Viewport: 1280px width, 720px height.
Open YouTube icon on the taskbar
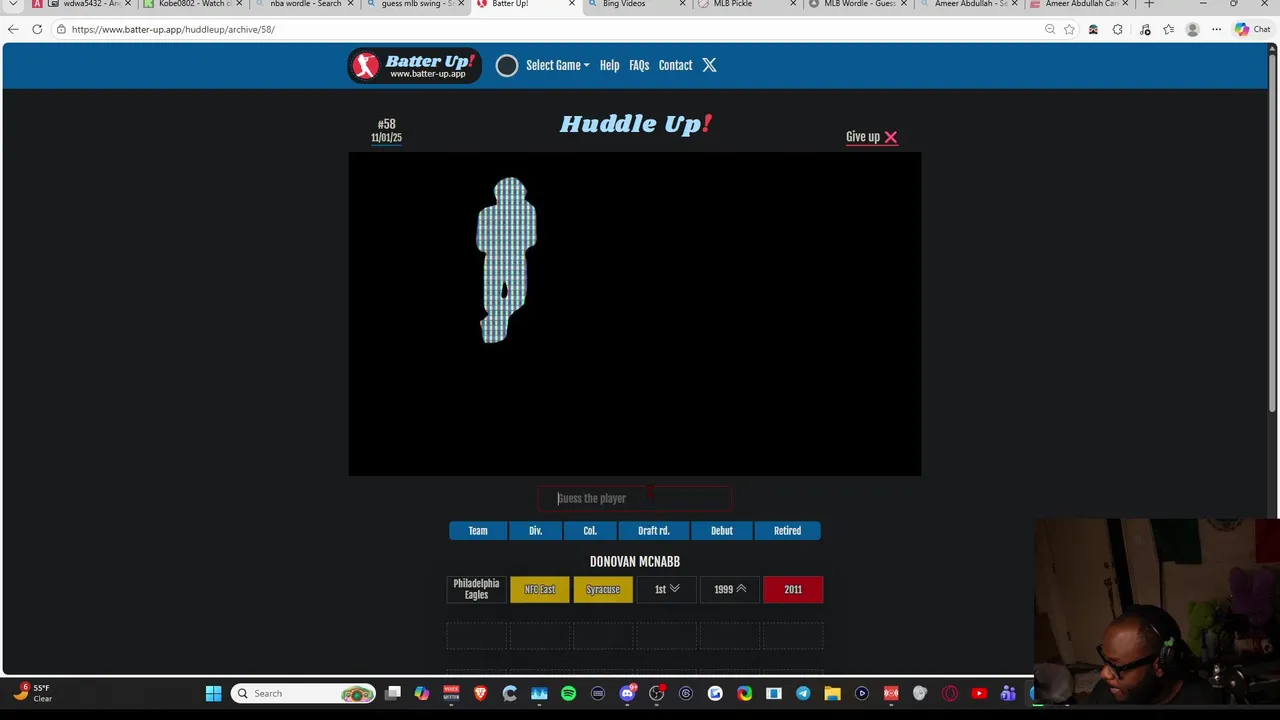[x=979, y=693]
